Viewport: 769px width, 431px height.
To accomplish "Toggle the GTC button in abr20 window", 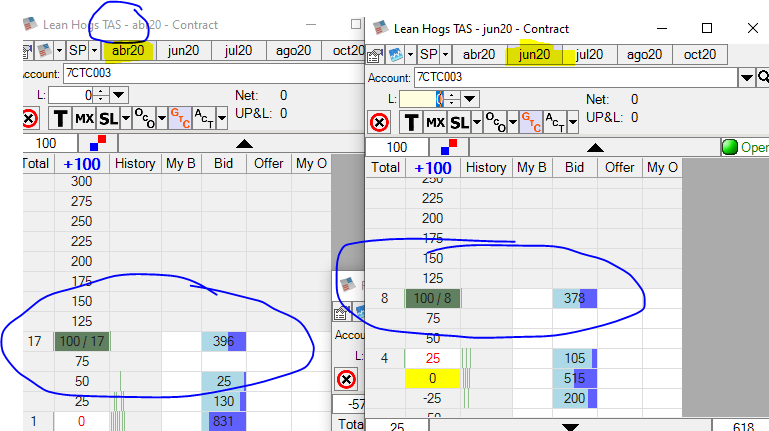I will pyautogui.click(x=179, y=119).
